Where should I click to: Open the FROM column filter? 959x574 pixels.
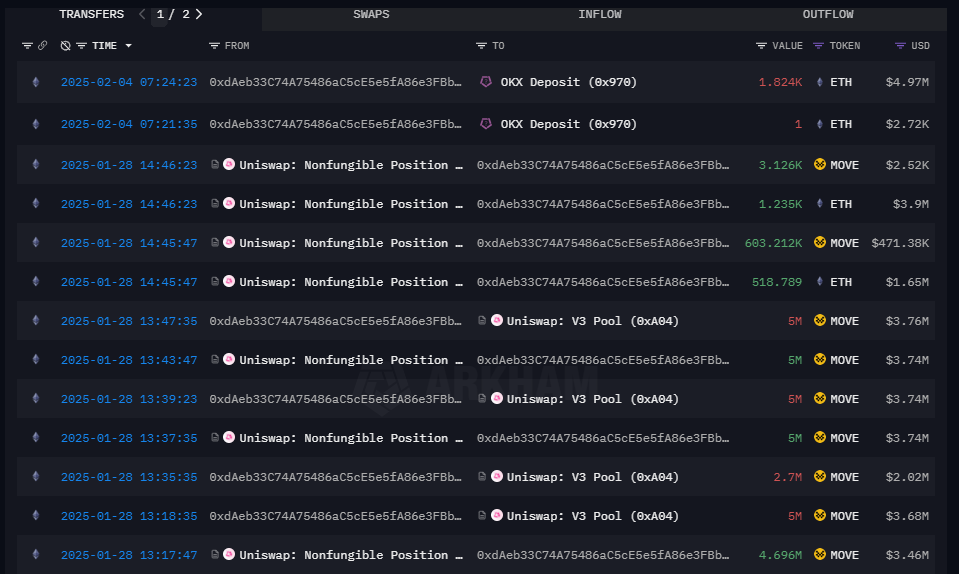[x=214, y=46]
